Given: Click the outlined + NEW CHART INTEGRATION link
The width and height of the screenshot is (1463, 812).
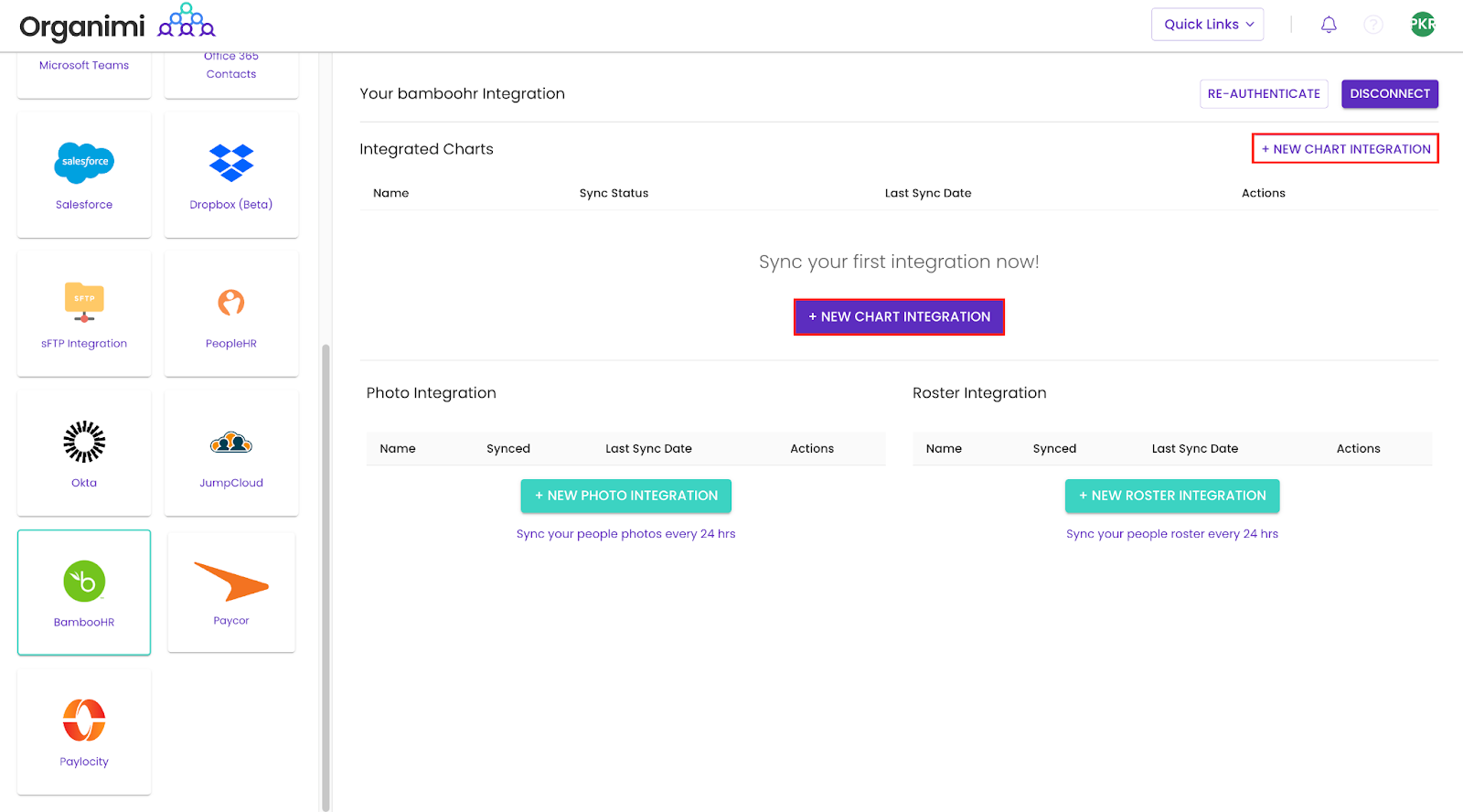Looking at the screenshot, I should click(x=1345, y=149).
